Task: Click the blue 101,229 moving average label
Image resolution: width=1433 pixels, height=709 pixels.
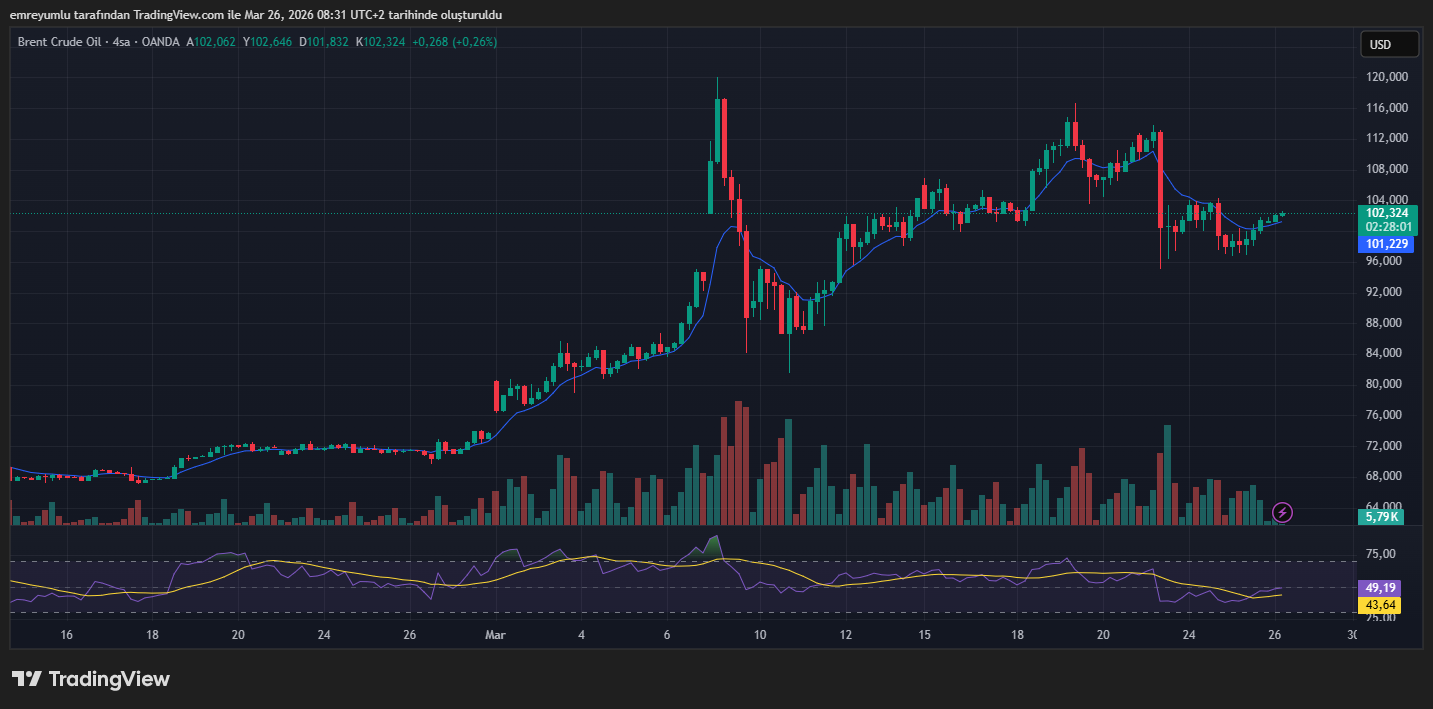Action: tap(1386, 244)
